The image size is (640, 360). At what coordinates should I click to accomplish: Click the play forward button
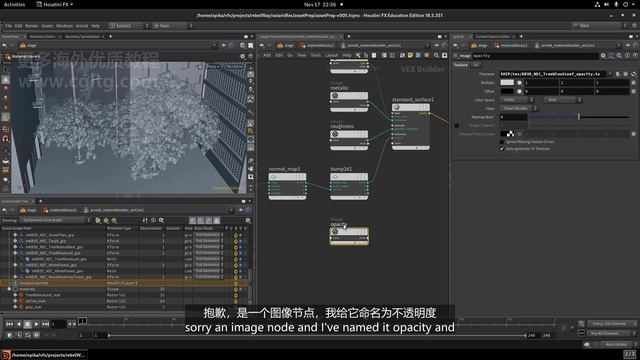tap(36, 324)
